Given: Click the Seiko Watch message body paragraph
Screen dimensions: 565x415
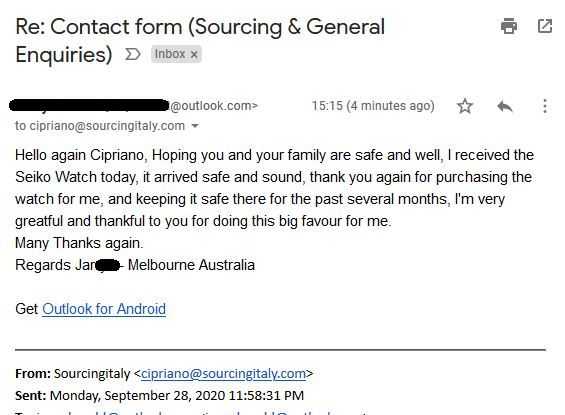Looking at the screenshot, I should click(x=275, y=188).
